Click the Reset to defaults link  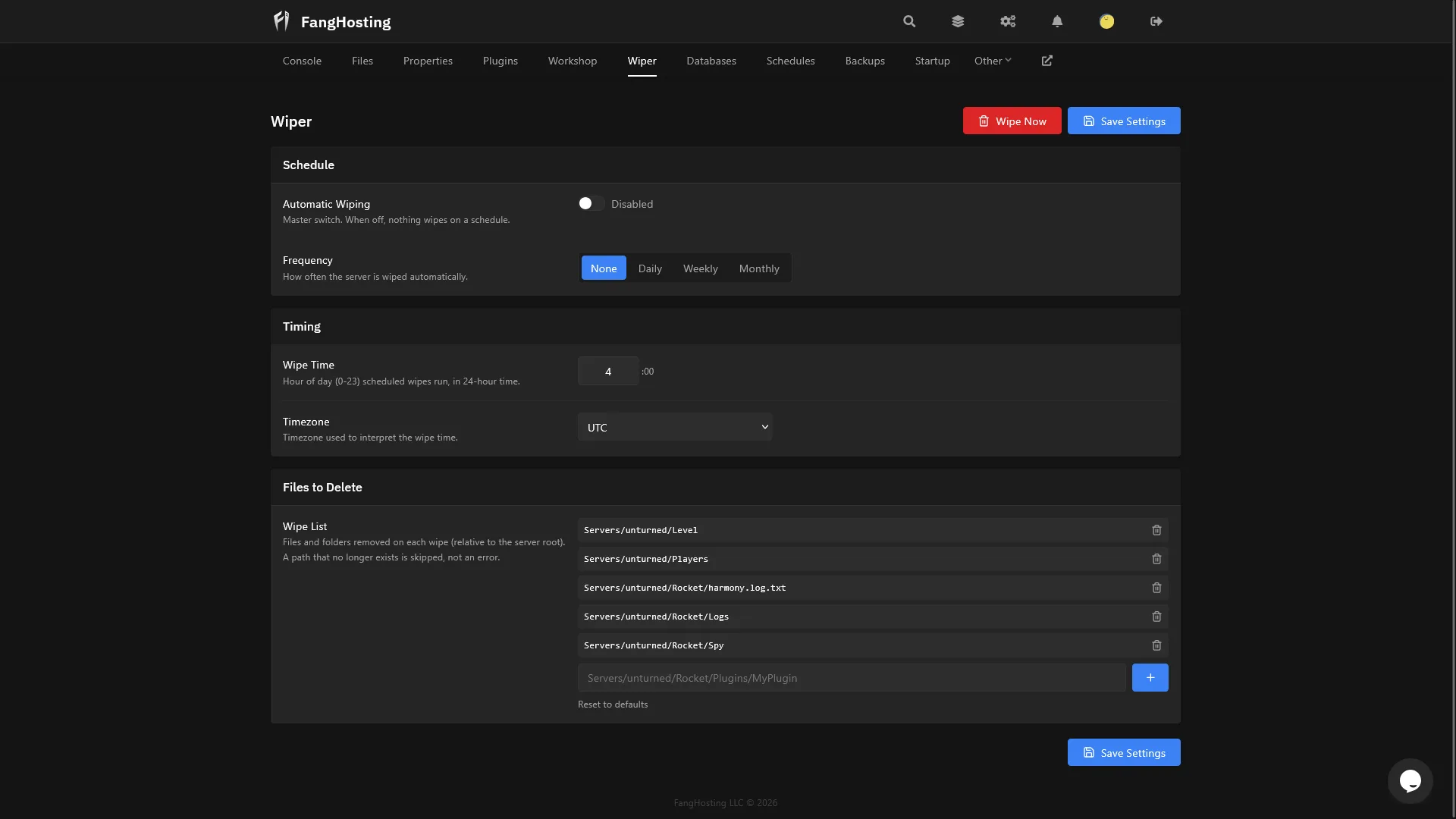613,704
